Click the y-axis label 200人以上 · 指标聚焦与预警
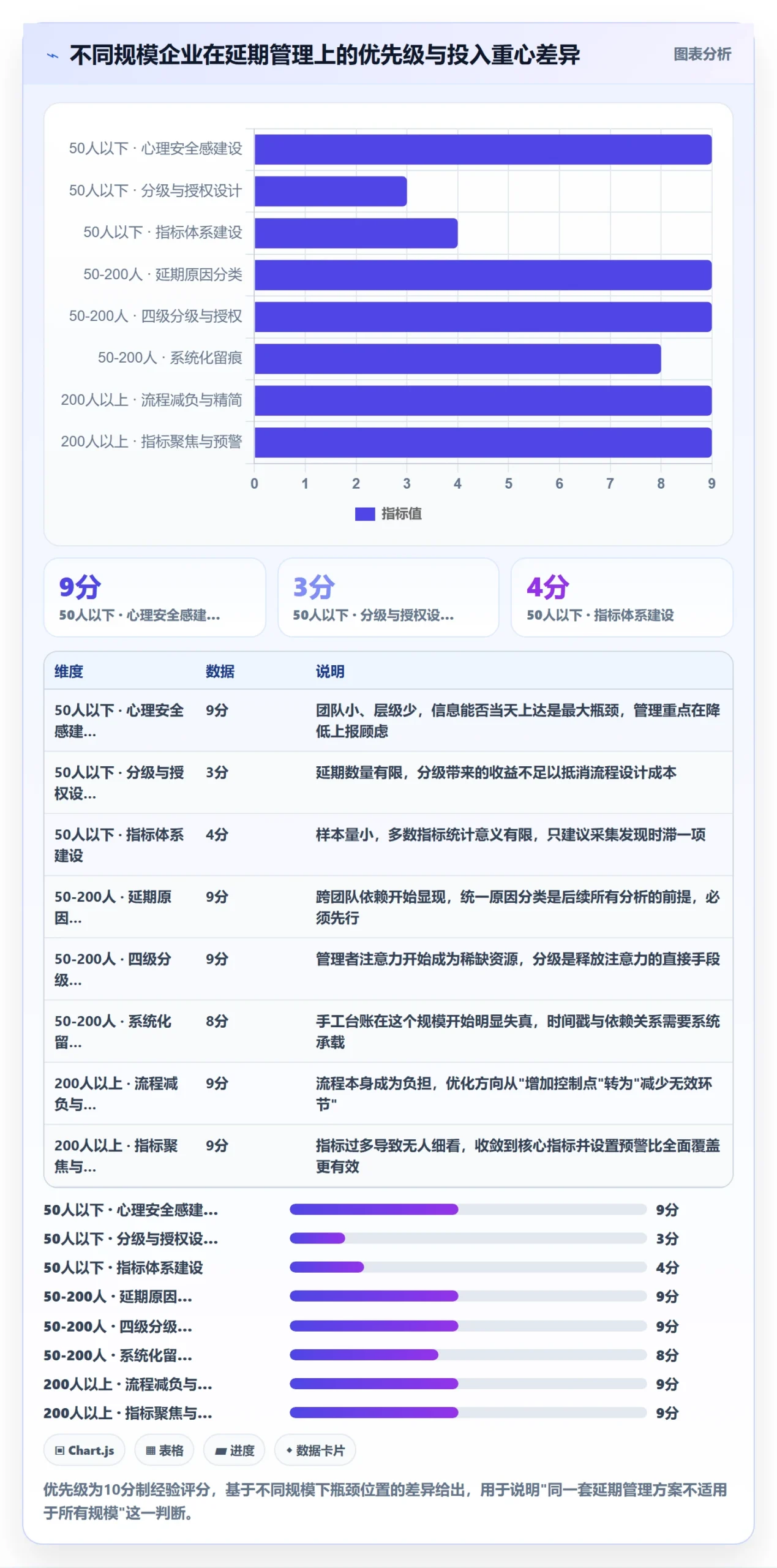This screenshot has width=777, height=1568. (151, 442)
